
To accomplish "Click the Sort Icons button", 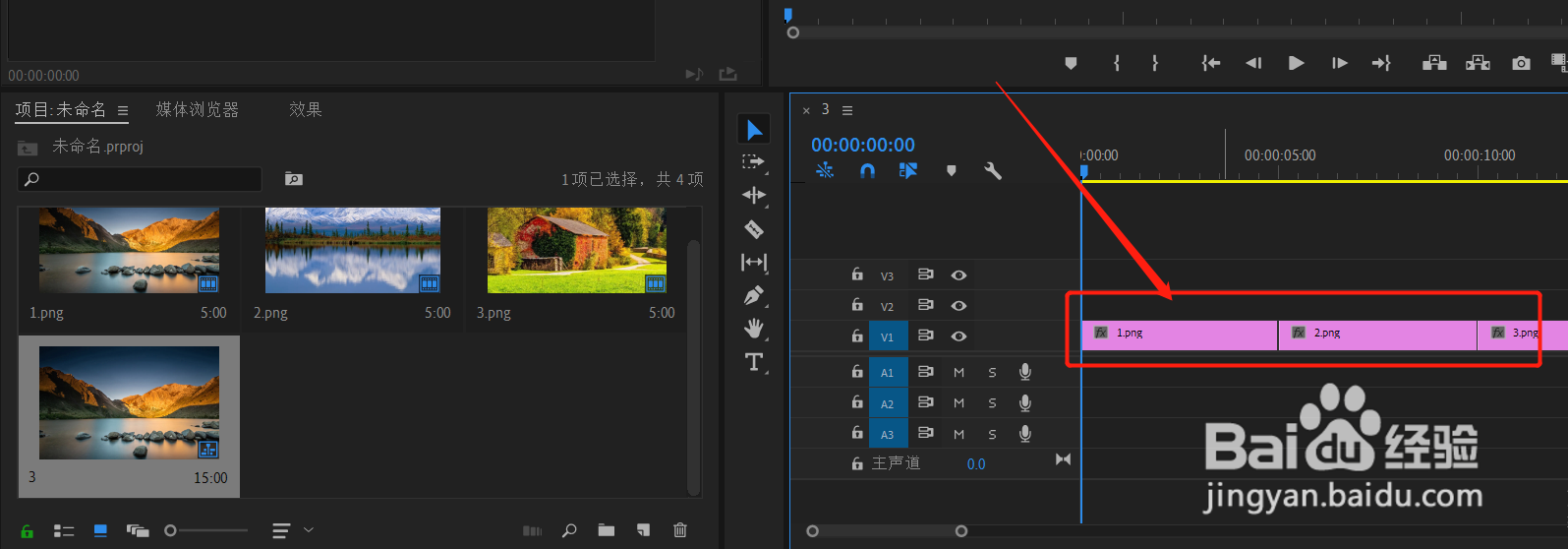I will 281,531.
